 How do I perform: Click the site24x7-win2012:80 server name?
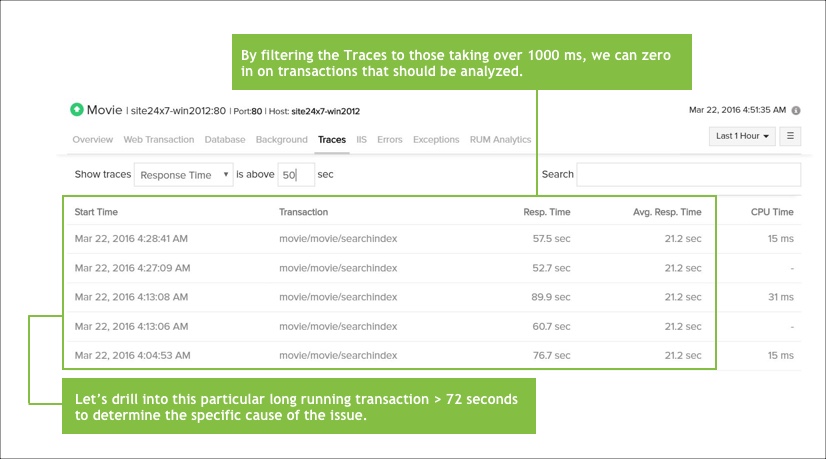tap(178, 111)
